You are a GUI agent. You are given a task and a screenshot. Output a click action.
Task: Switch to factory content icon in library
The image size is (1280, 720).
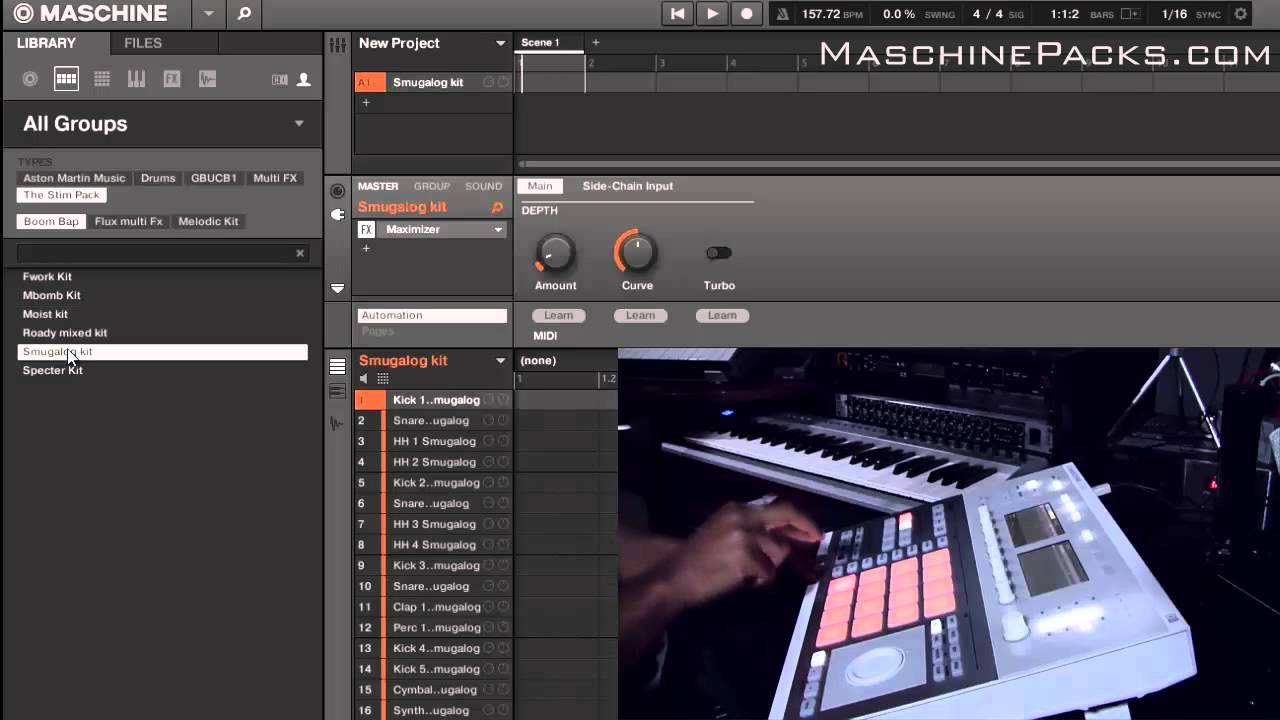coord(280,80)
